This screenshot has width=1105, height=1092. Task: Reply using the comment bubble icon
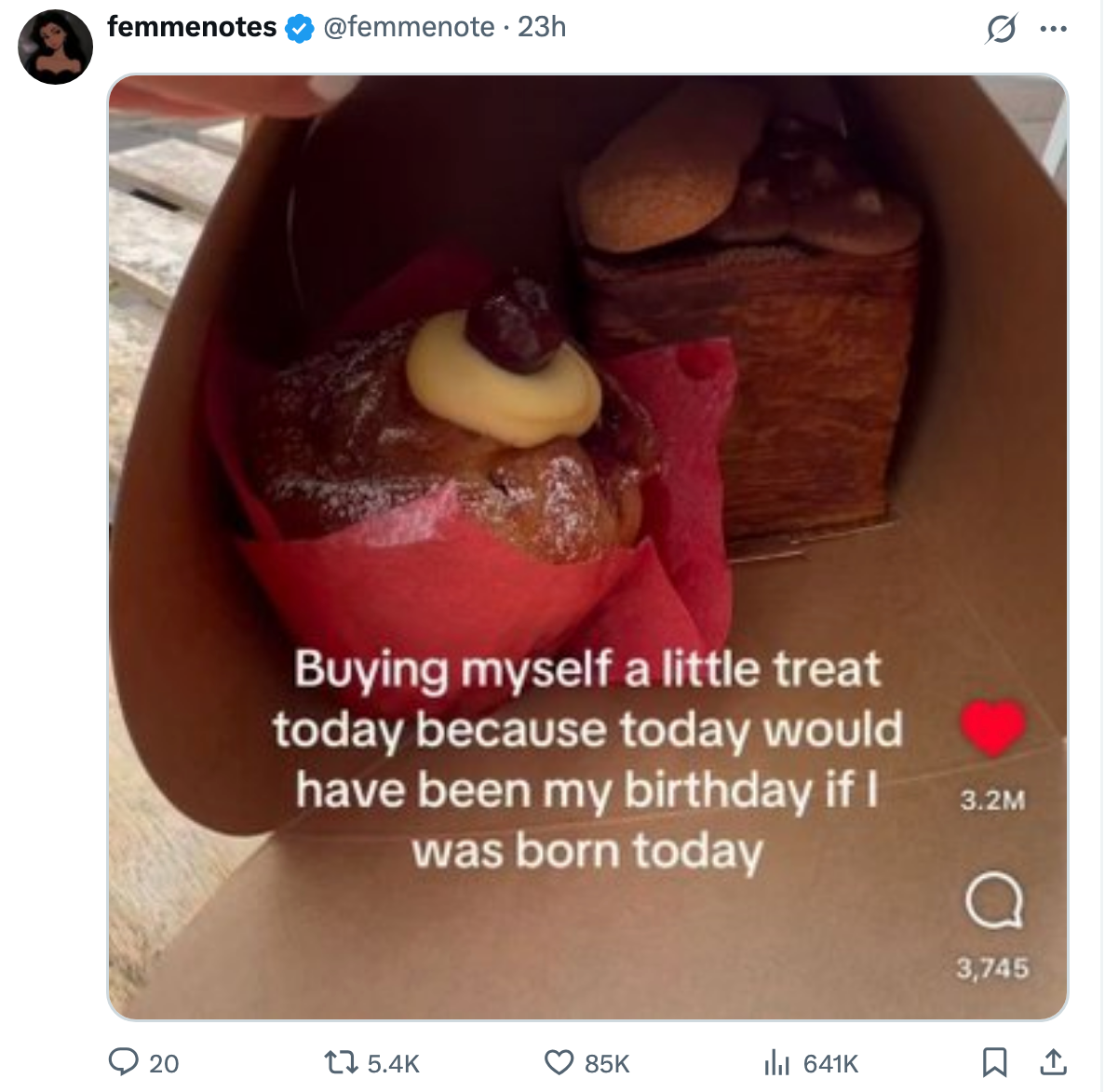[124, 1062]
